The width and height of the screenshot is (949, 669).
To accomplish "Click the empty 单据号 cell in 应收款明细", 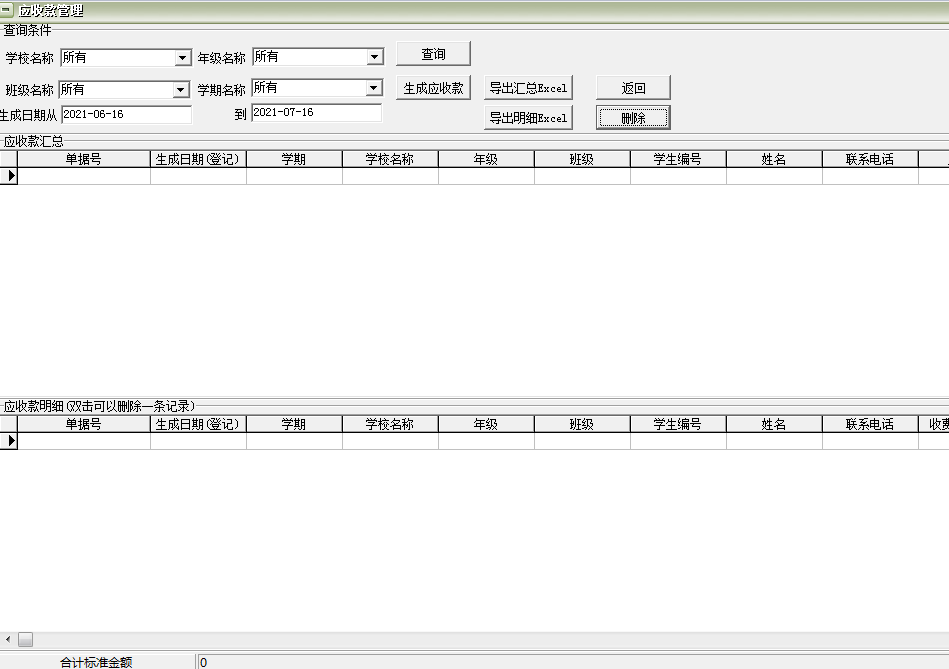I will click(84, 441).
